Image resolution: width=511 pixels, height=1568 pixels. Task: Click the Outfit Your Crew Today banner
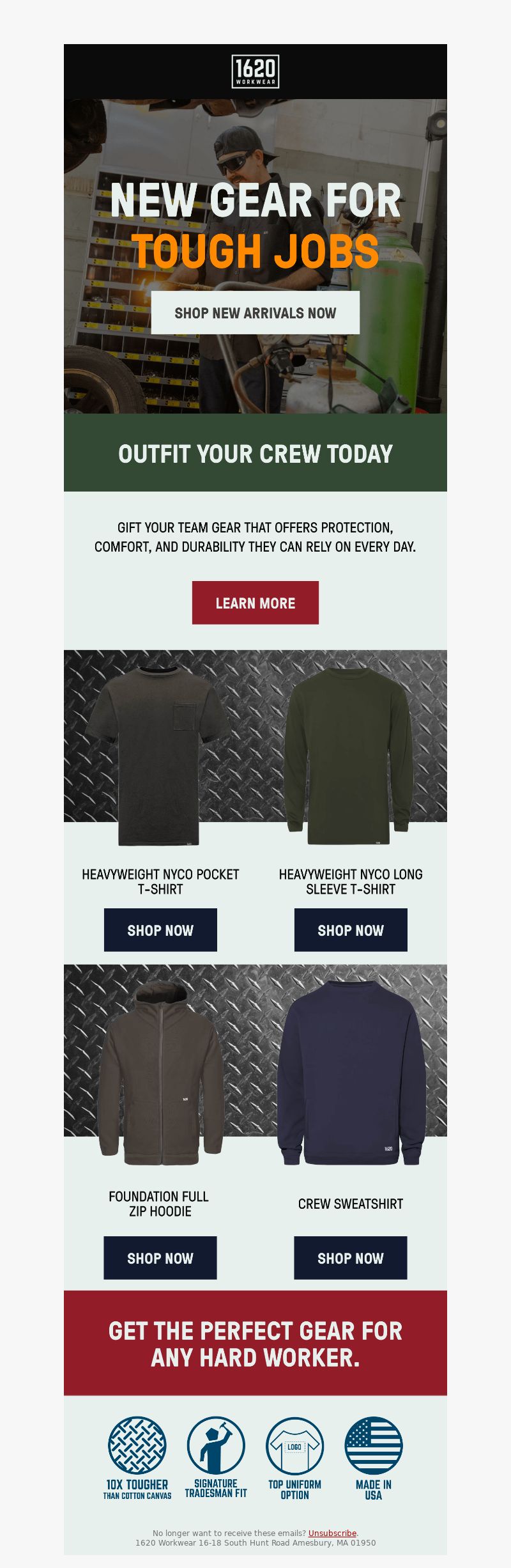(256, 453)
